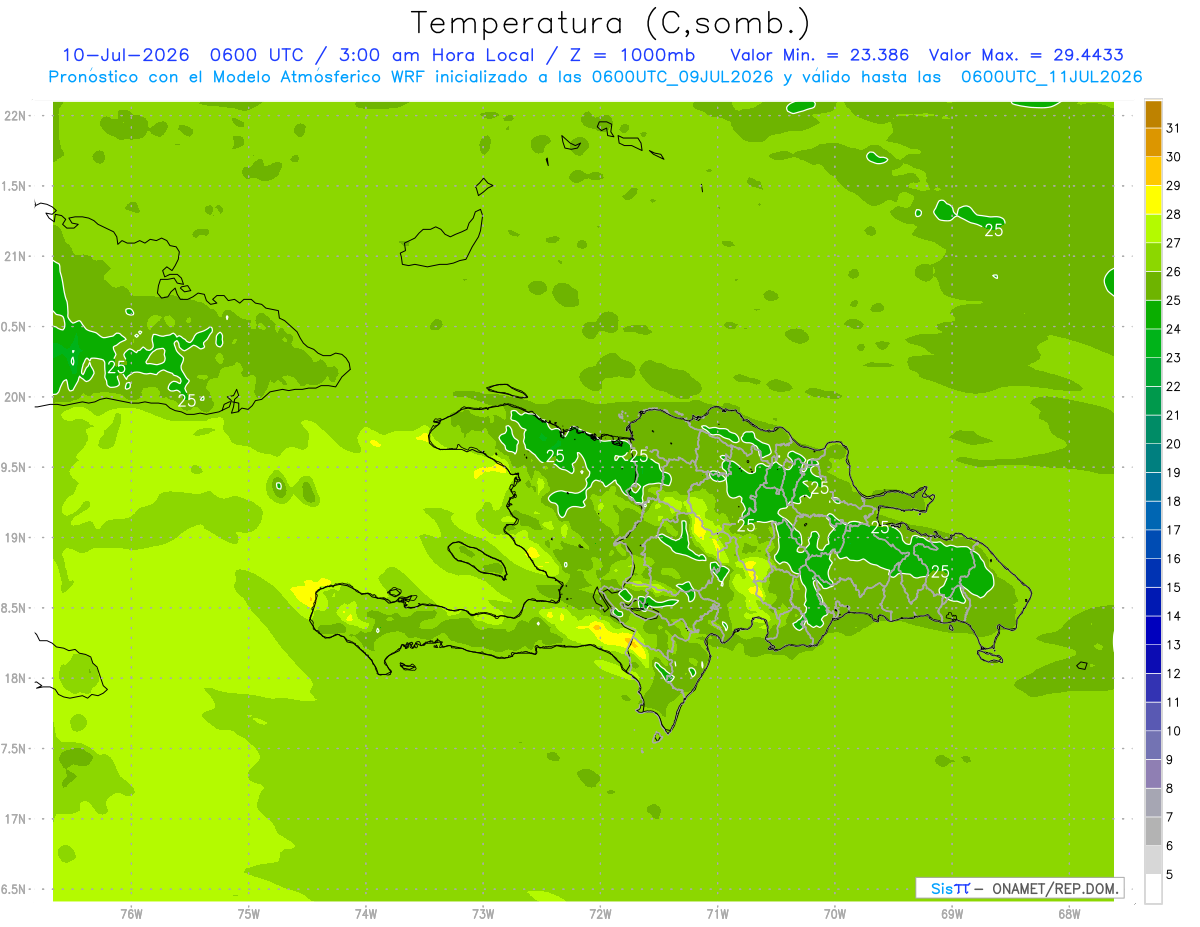Viewport: 1200px width, 927px height.
Task: Select the purple 9 degree legend color
Action: click(1153, 746)
